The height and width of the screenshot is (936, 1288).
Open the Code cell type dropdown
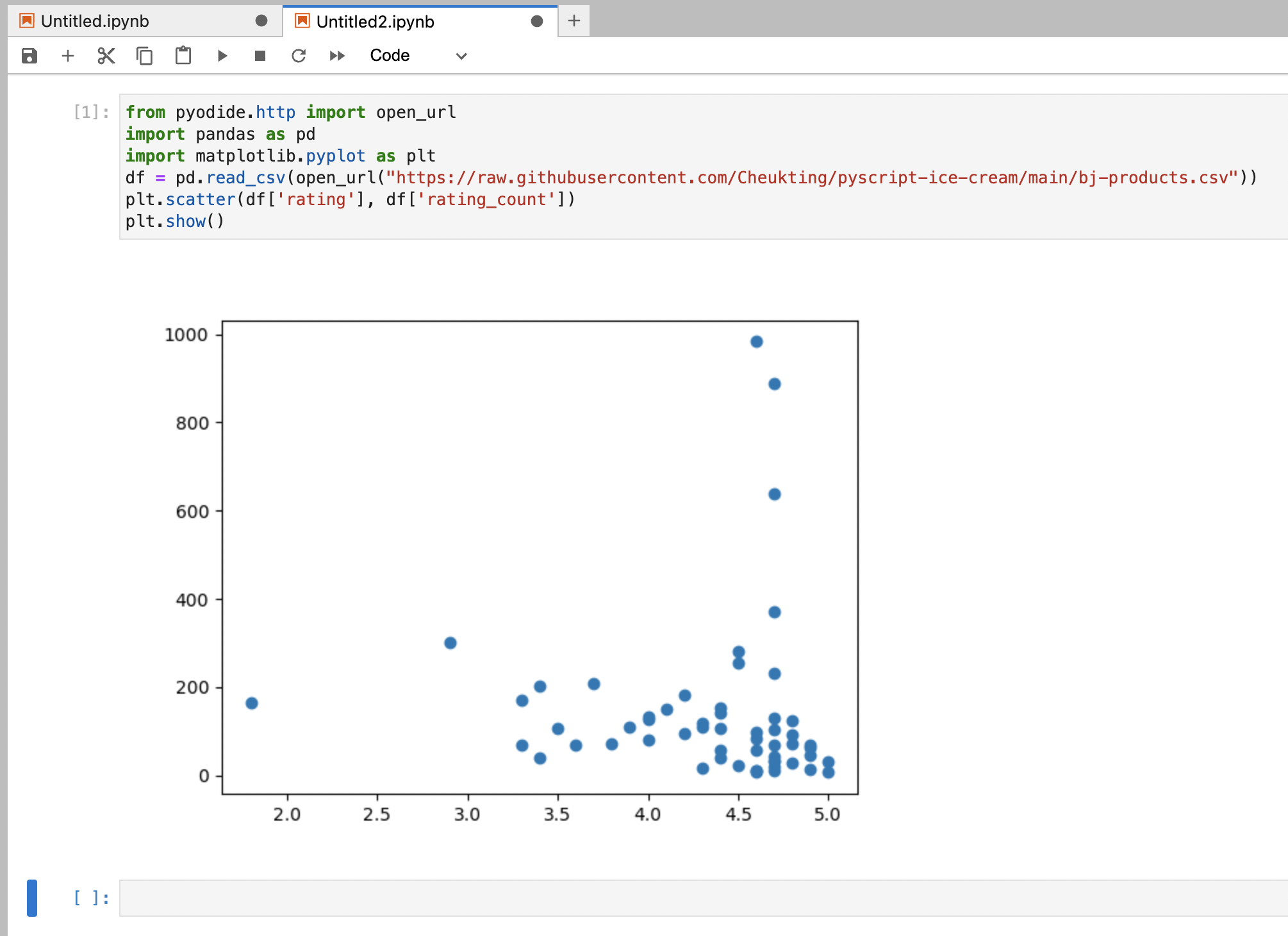(x=417, y=56)
